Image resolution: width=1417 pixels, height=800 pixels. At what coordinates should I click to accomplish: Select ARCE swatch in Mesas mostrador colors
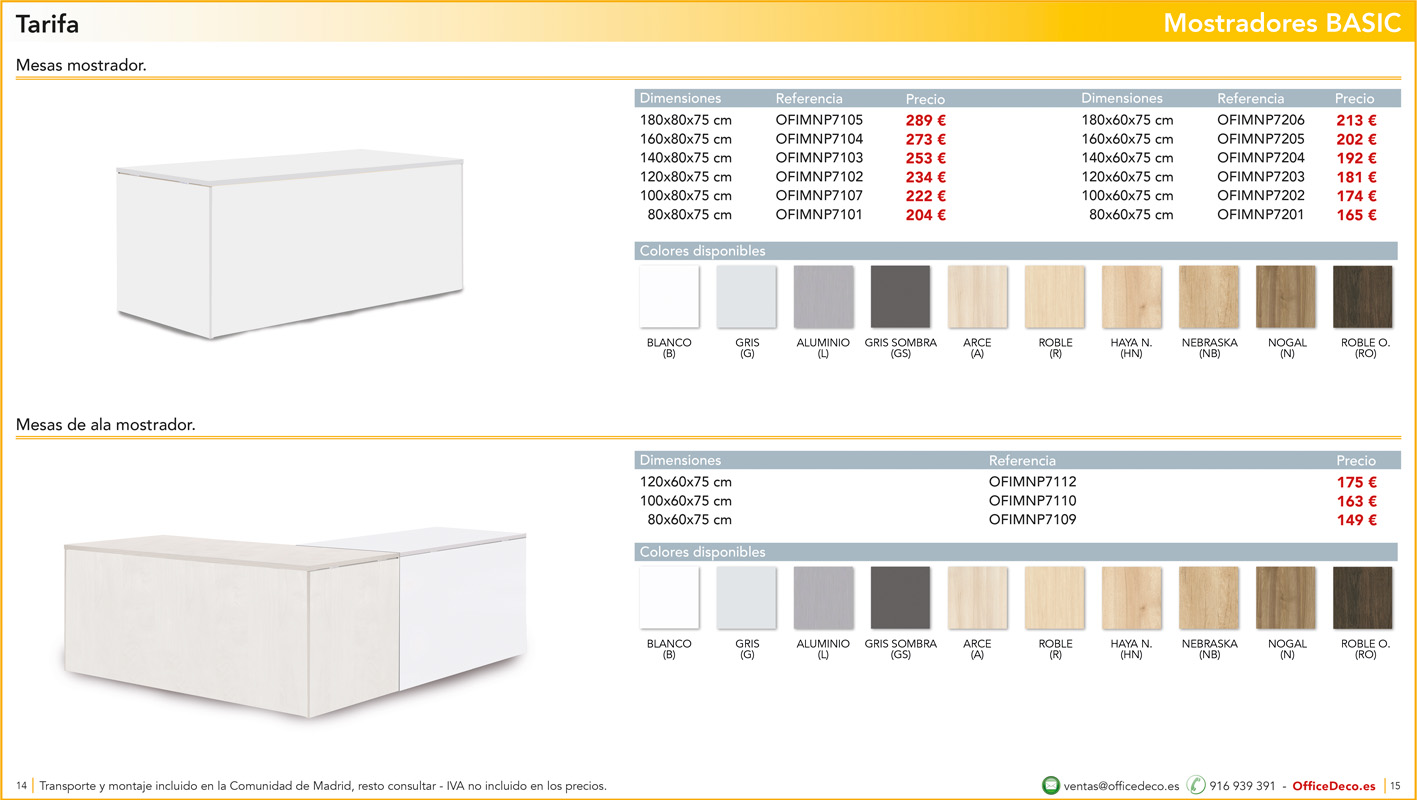(977, 296)
